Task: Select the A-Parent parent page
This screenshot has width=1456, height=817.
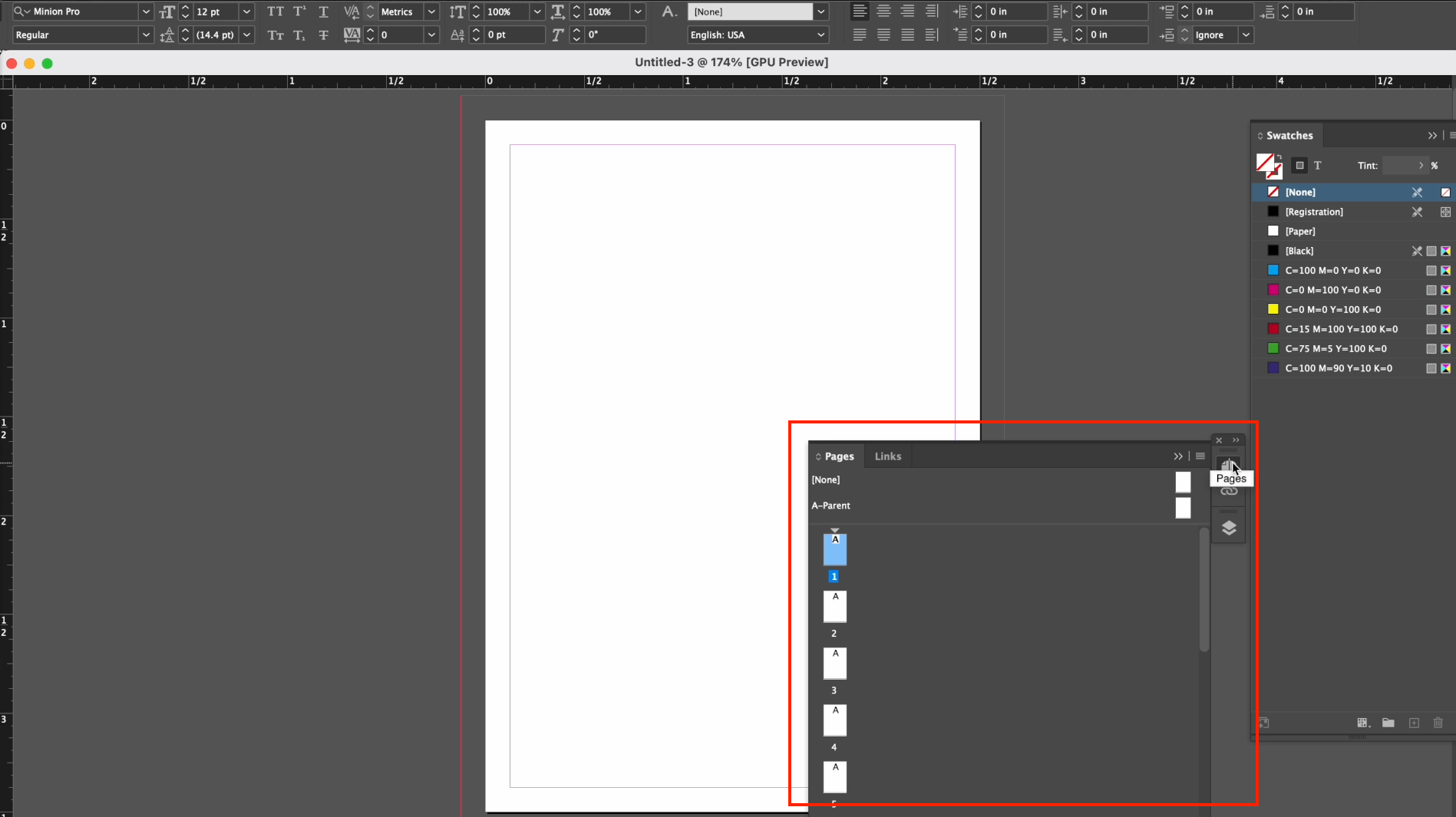Action: 831,506
